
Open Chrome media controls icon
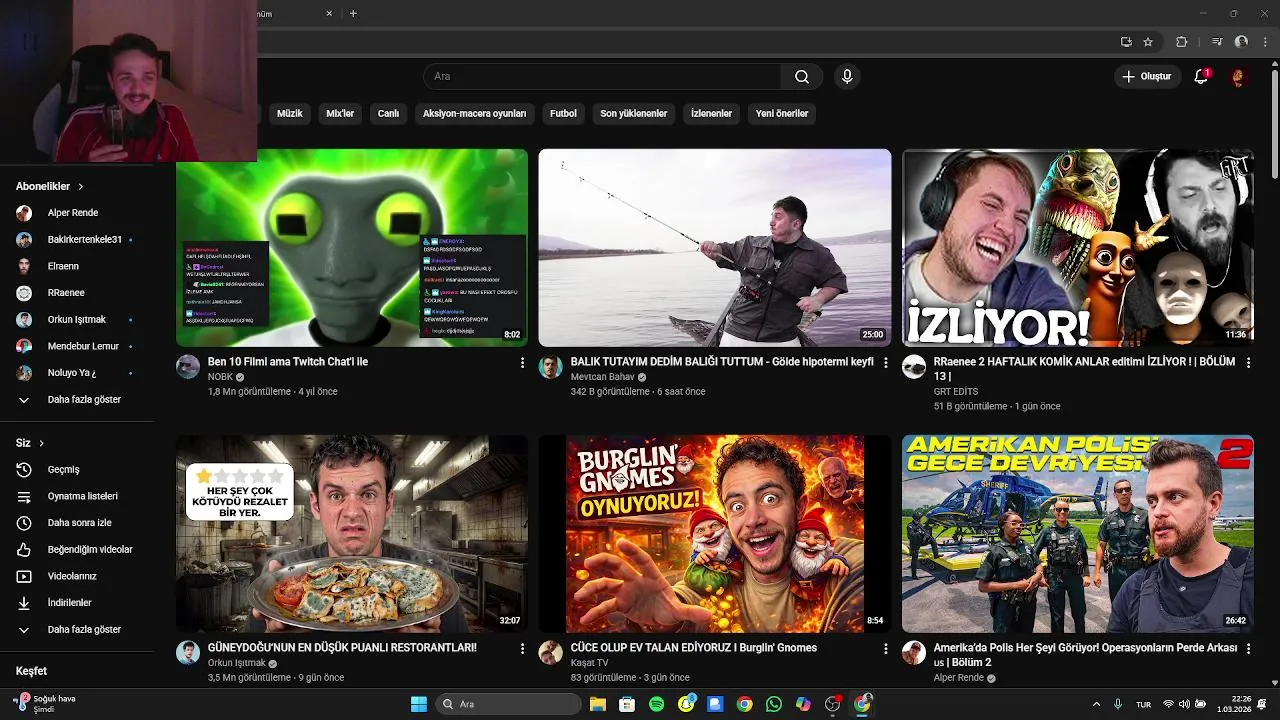[x=1217, y=42]
